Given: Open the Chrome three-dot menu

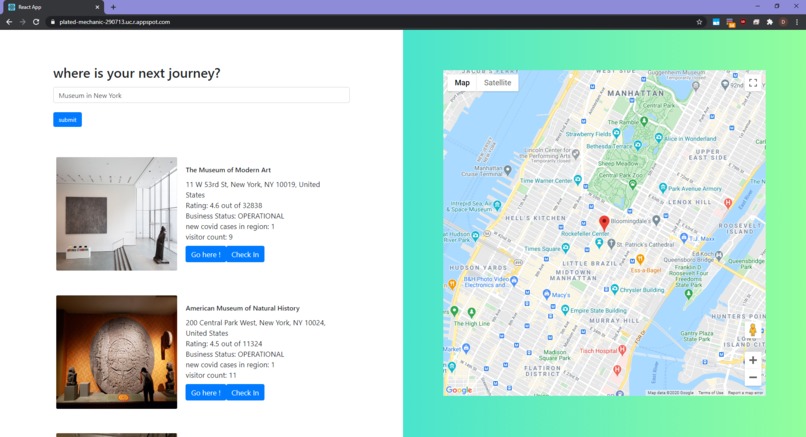Looking at the screenshot, I should click(x=797, y=22).
